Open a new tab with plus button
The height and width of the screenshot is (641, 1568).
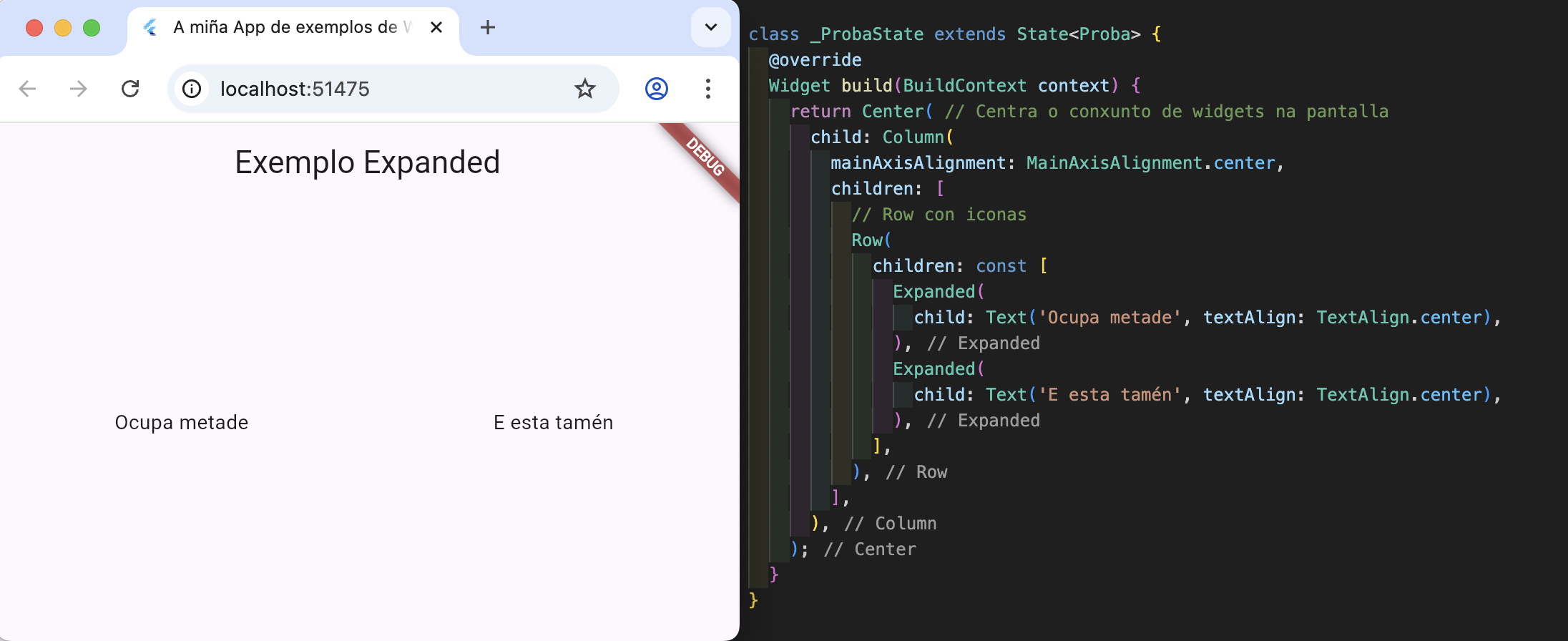point(488,28)
